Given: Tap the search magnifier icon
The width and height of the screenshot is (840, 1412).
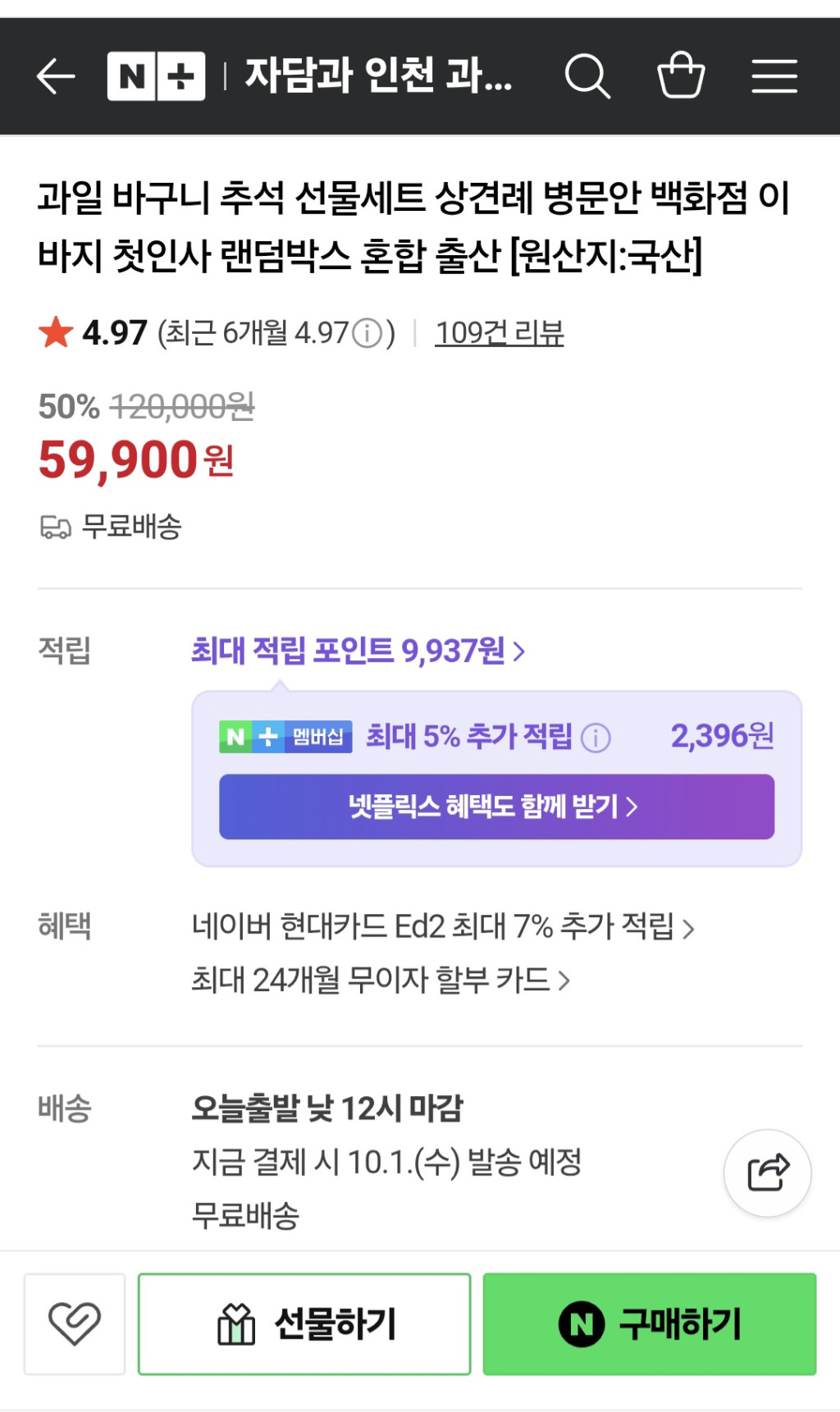Looking at the screenshot, I should 587,76.
